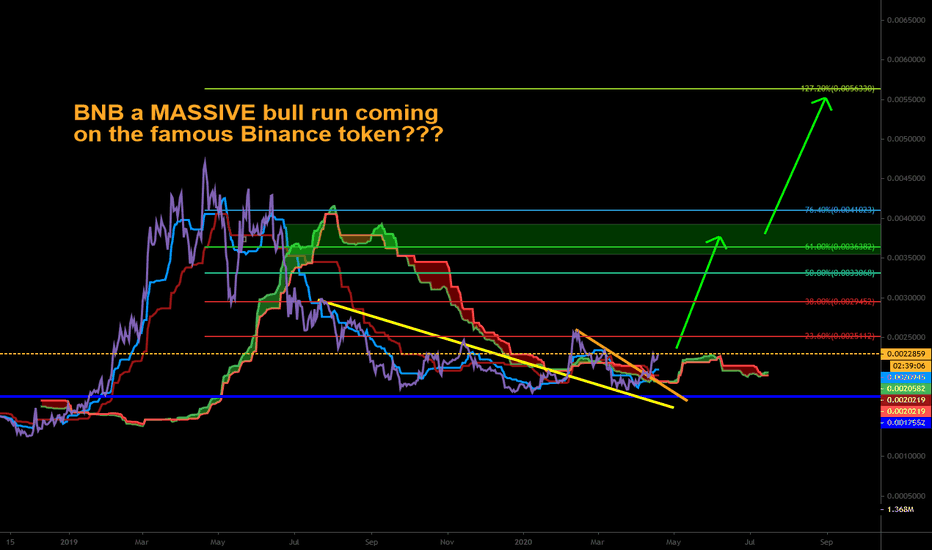The height and width of the screenshot is (550, 932).
Task: Click the 0.0010000 price axis label
Action: click(906, 456)
